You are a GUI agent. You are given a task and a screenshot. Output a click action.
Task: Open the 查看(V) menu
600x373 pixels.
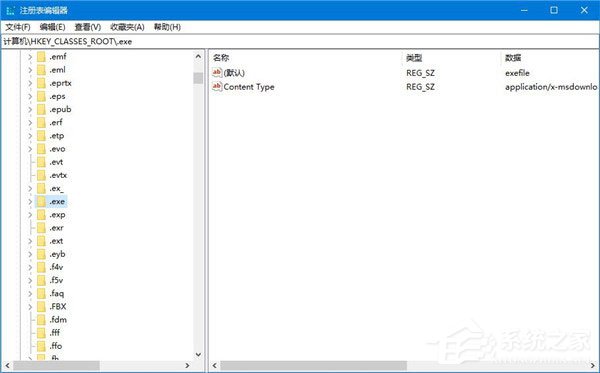[88, 27]
